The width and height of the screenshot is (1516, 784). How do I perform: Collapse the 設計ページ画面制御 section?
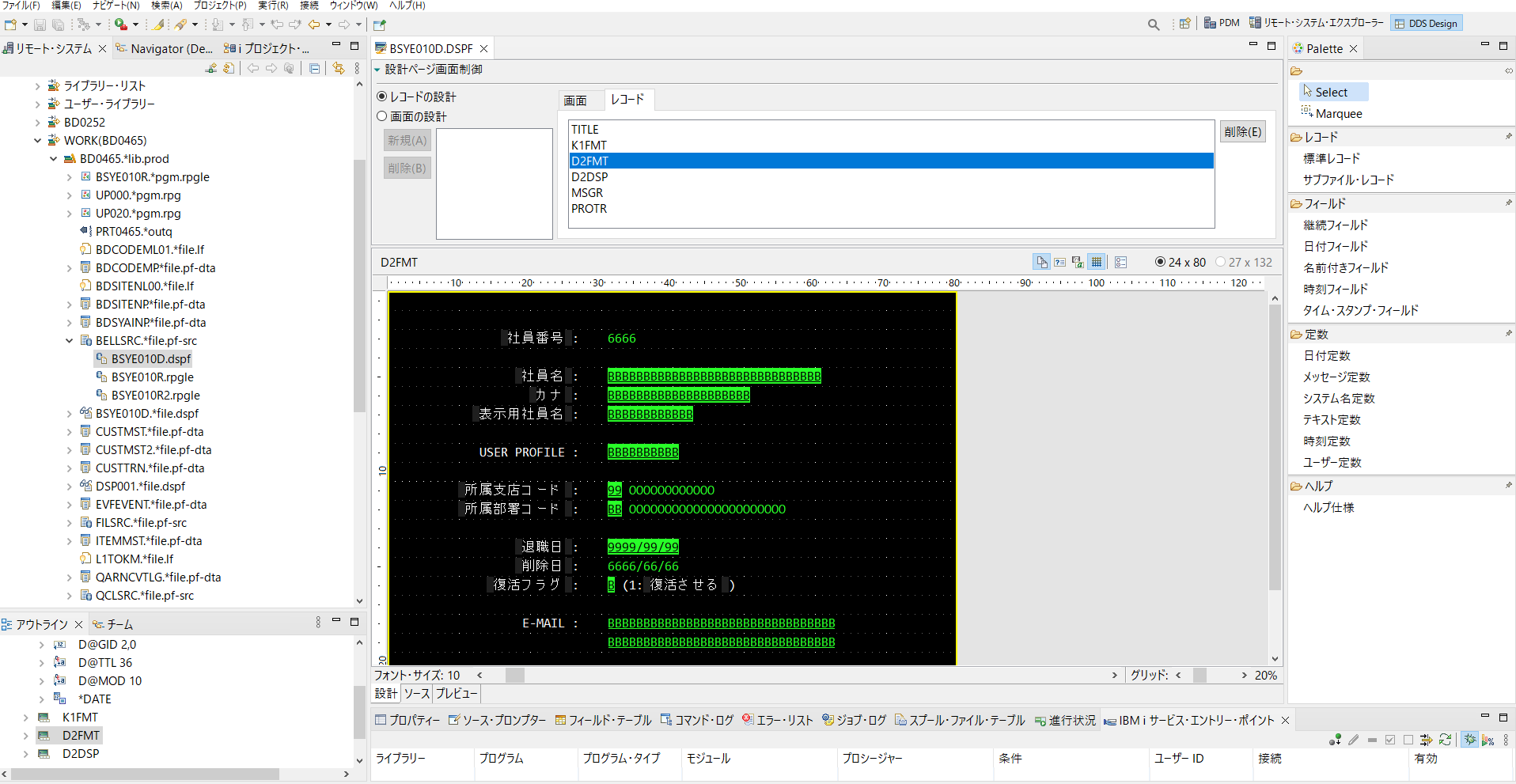coord(377,70)
